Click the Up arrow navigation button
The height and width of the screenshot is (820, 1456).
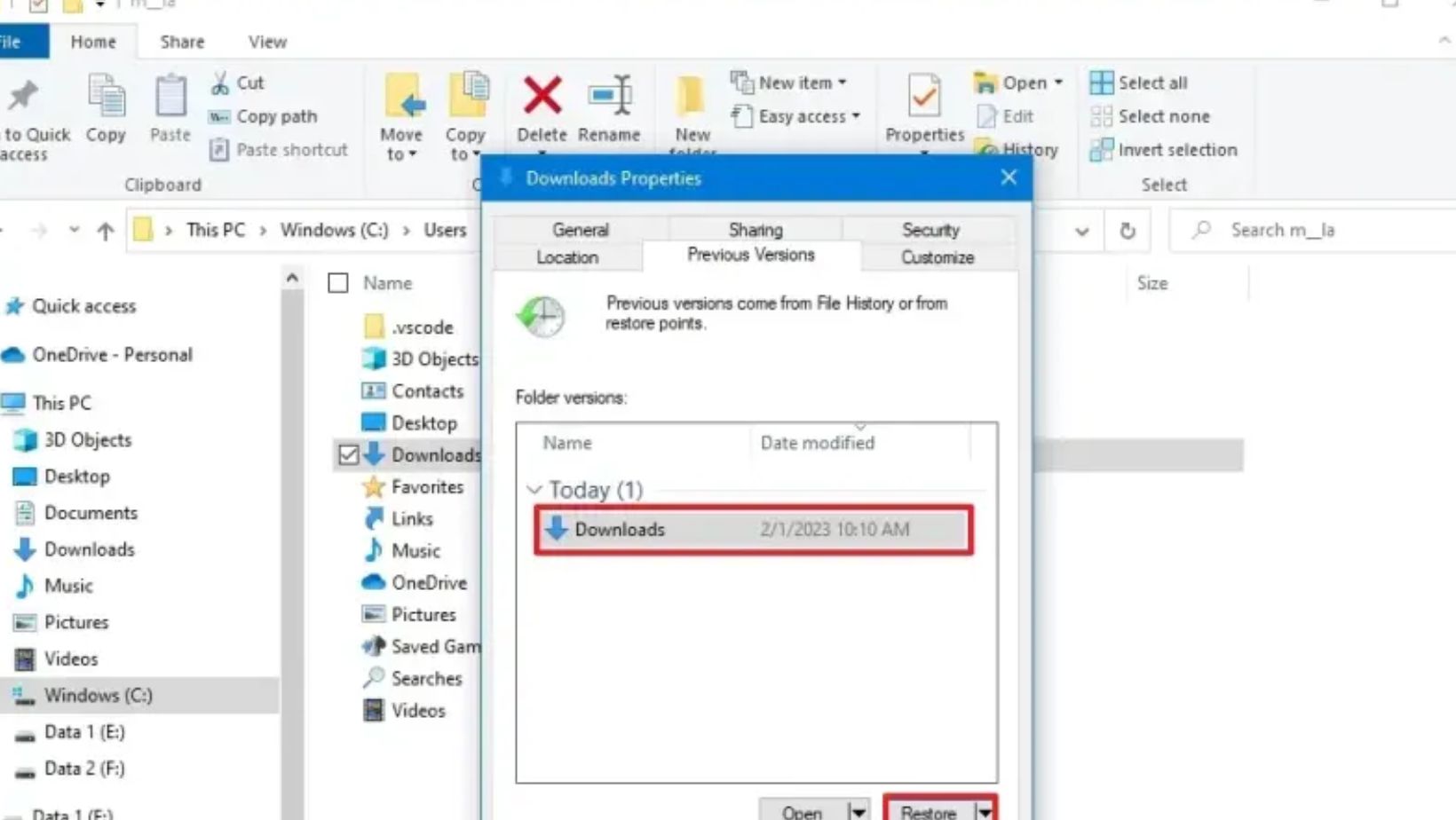point(106,231)
